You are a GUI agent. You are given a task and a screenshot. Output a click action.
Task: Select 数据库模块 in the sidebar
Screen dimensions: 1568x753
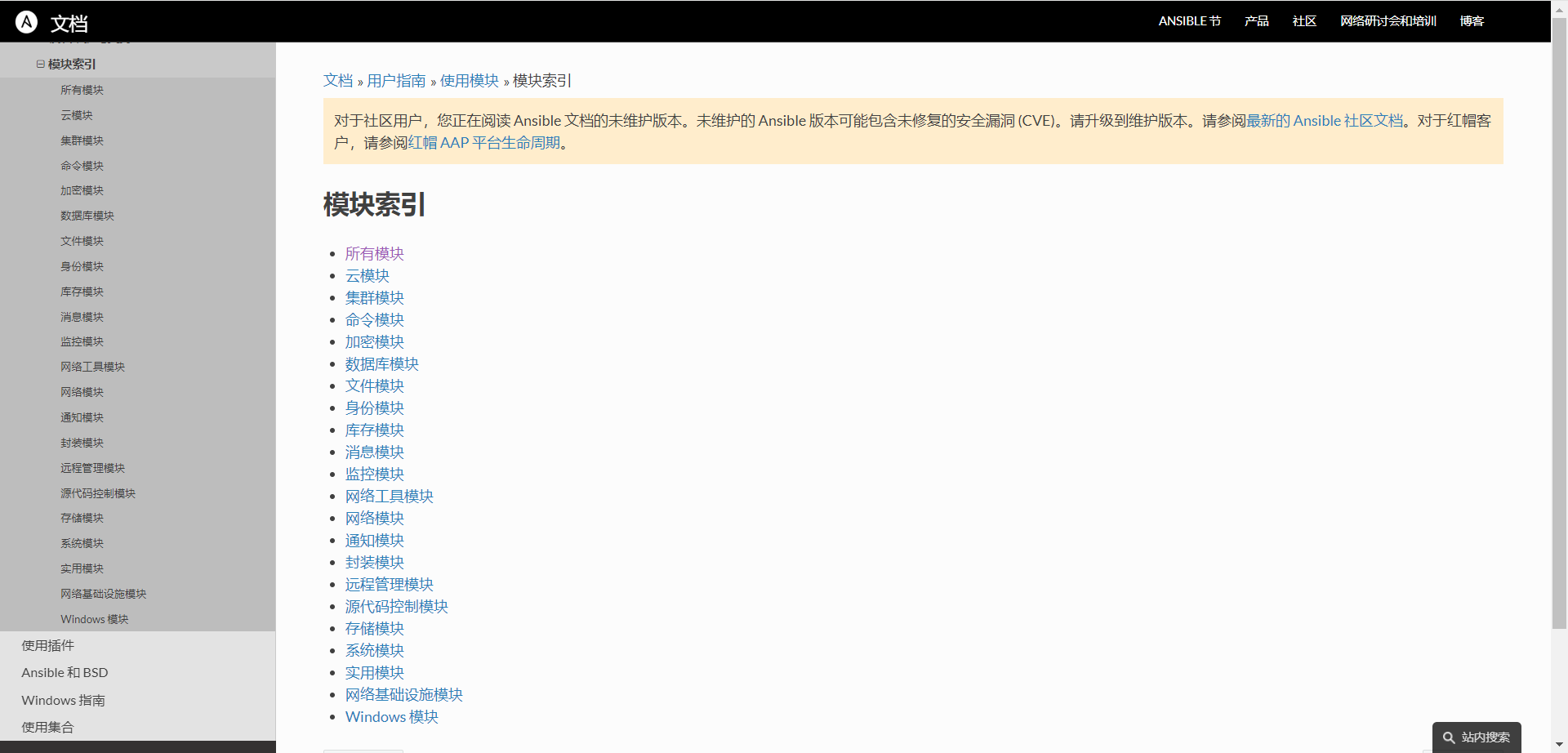87,216
